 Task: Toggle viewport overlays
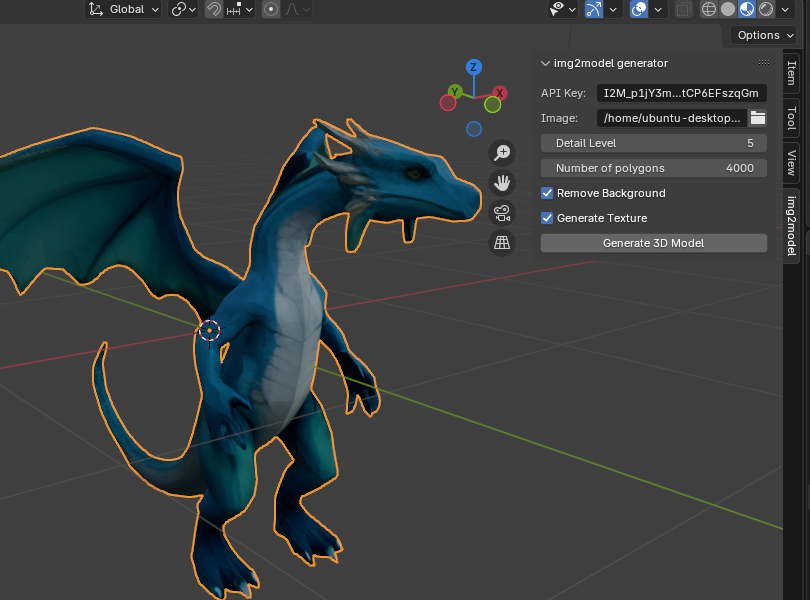pyautogui.click(x=639, y=9)
